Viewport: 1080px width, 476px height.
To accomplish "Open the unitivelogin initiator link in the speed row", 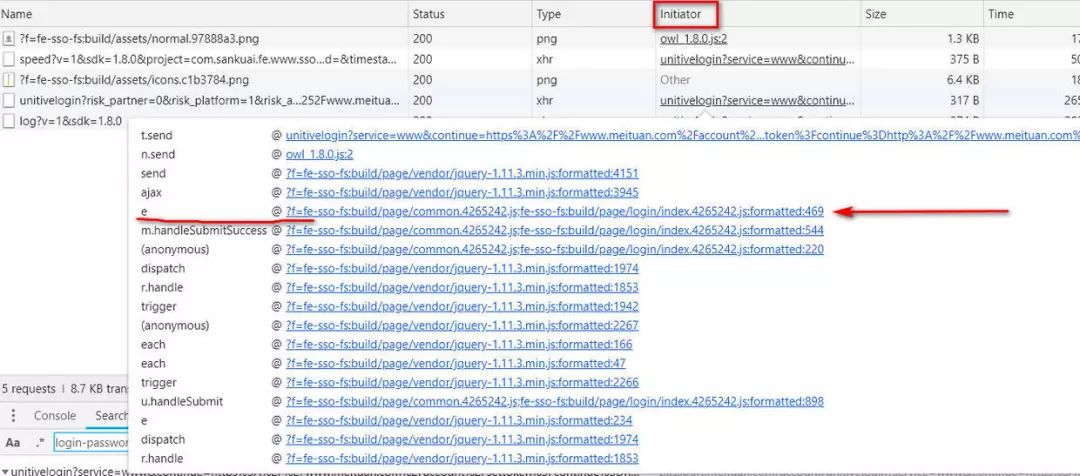I will tap(758, 60).
